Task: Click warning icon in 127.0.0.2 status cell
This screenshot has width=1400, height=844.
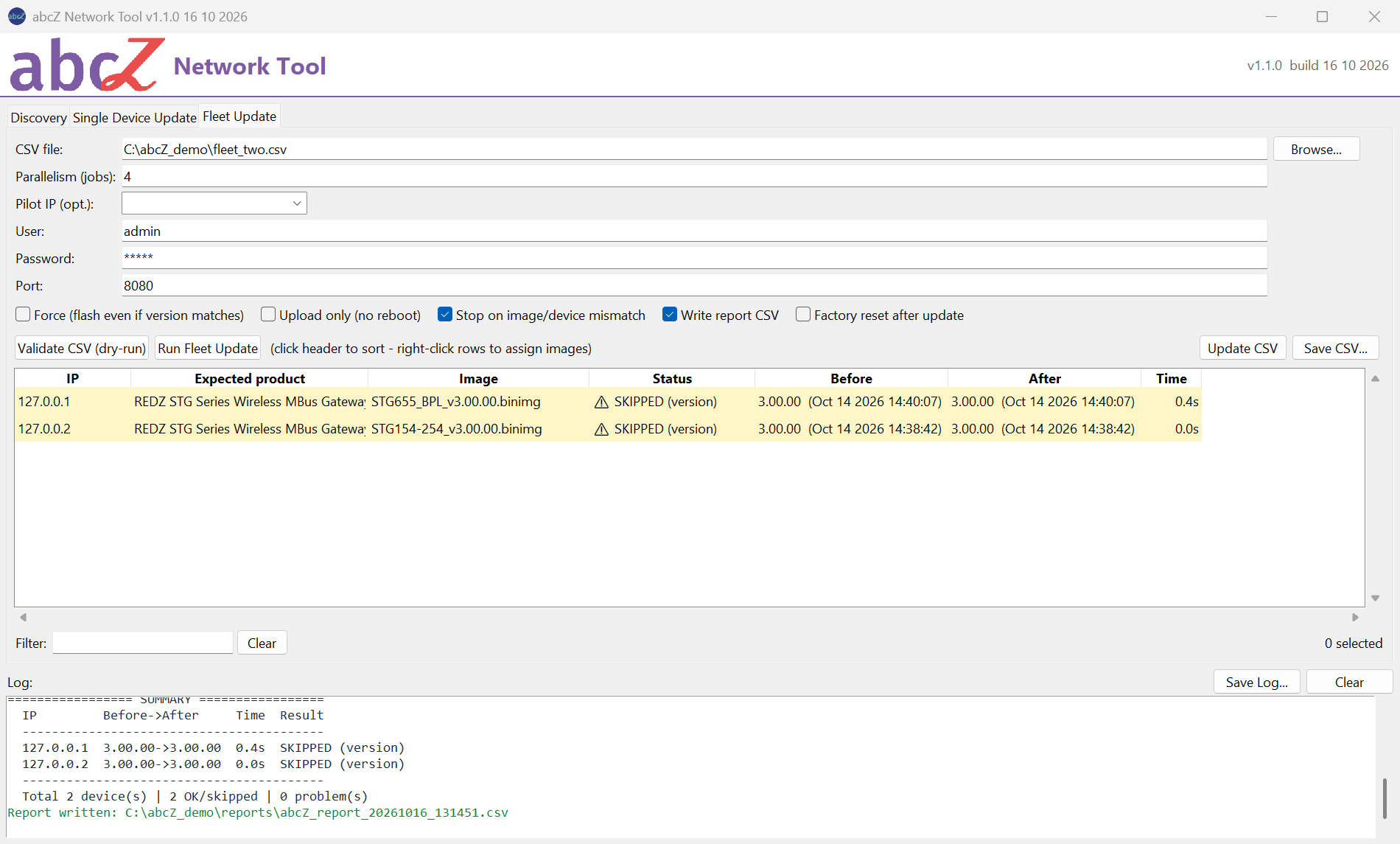Action: tap(601, 429)
